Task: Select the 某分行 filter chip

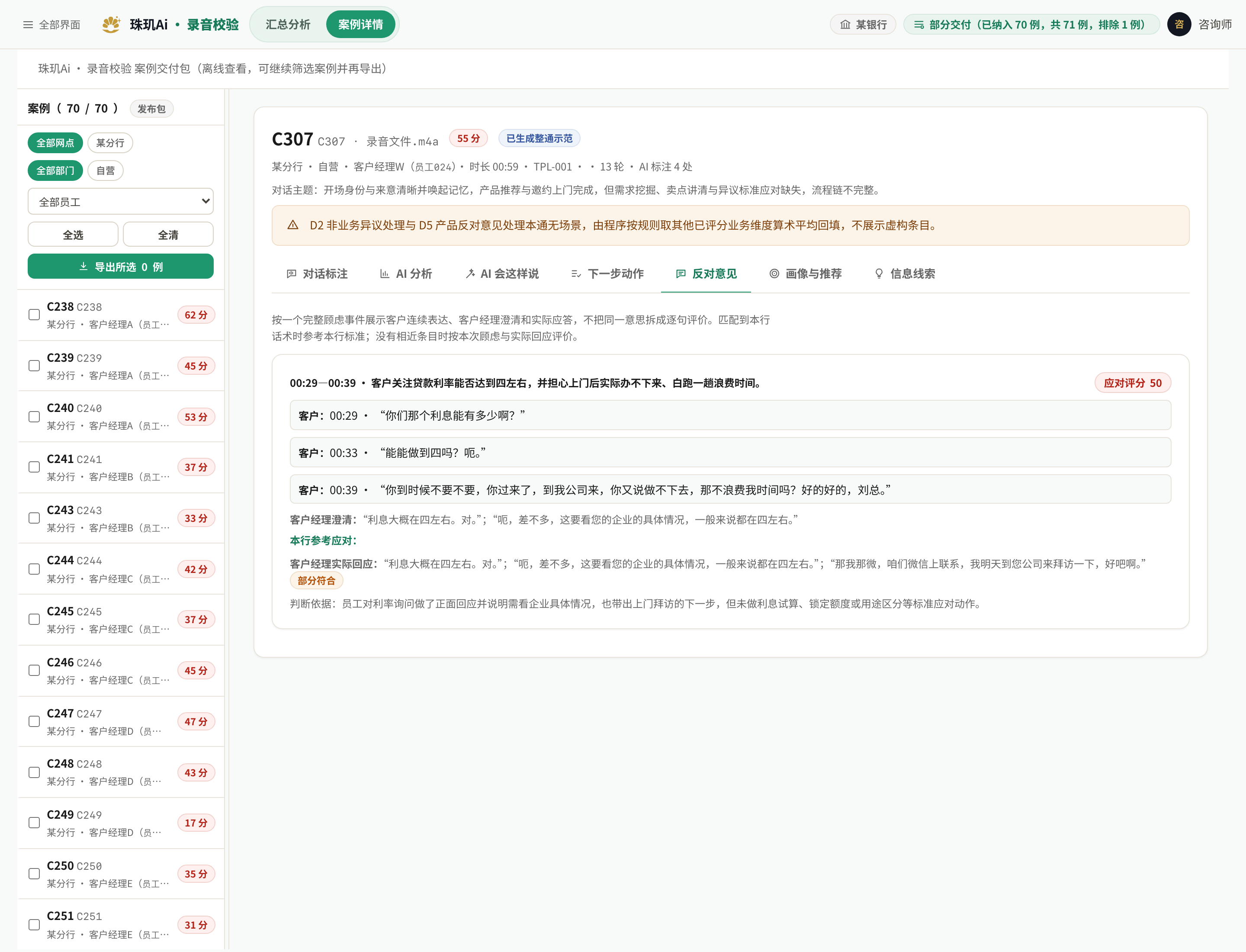Action: point(110,143)
